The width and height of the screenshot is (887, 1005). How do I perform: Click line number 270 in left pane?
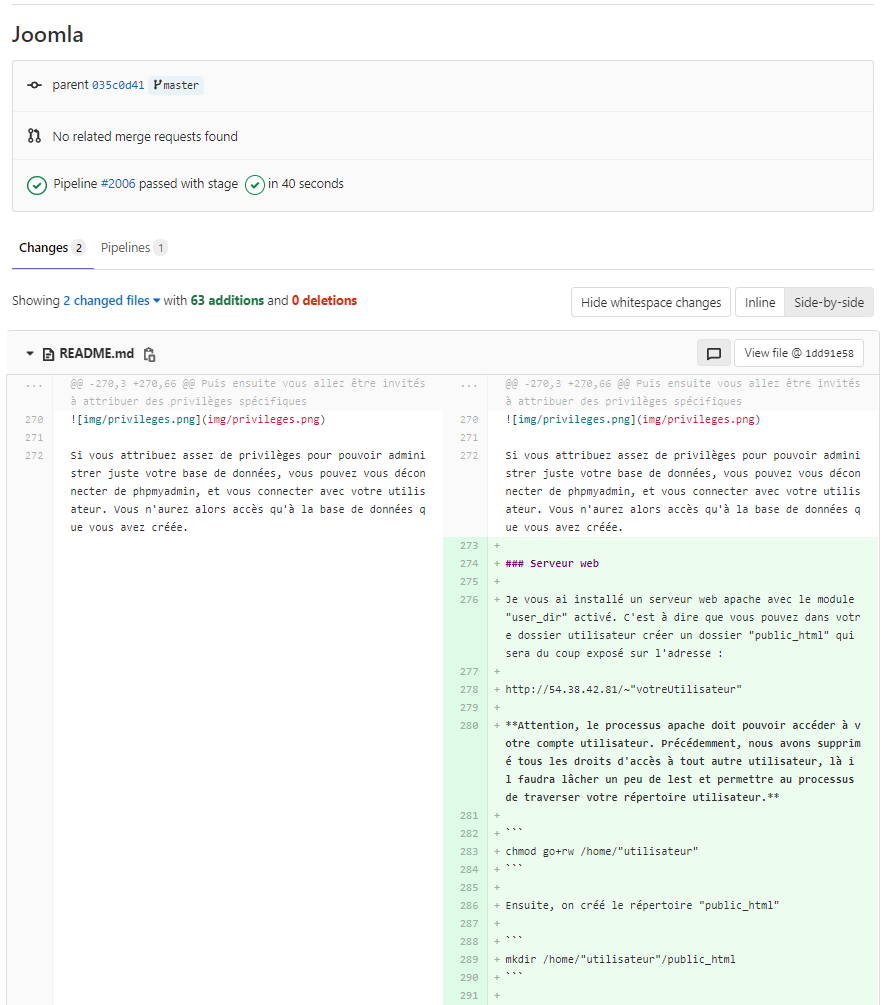(34, 420)
